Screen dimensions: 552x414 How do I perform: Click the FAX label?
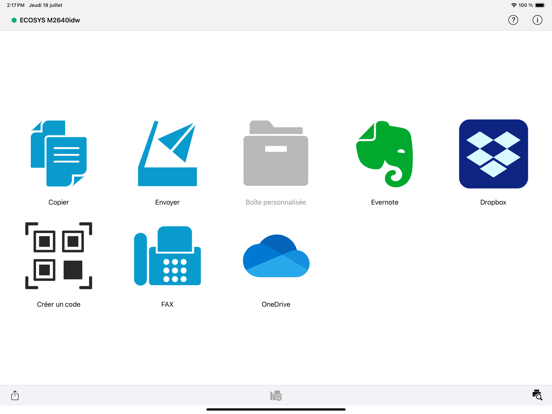coord(167,305)
